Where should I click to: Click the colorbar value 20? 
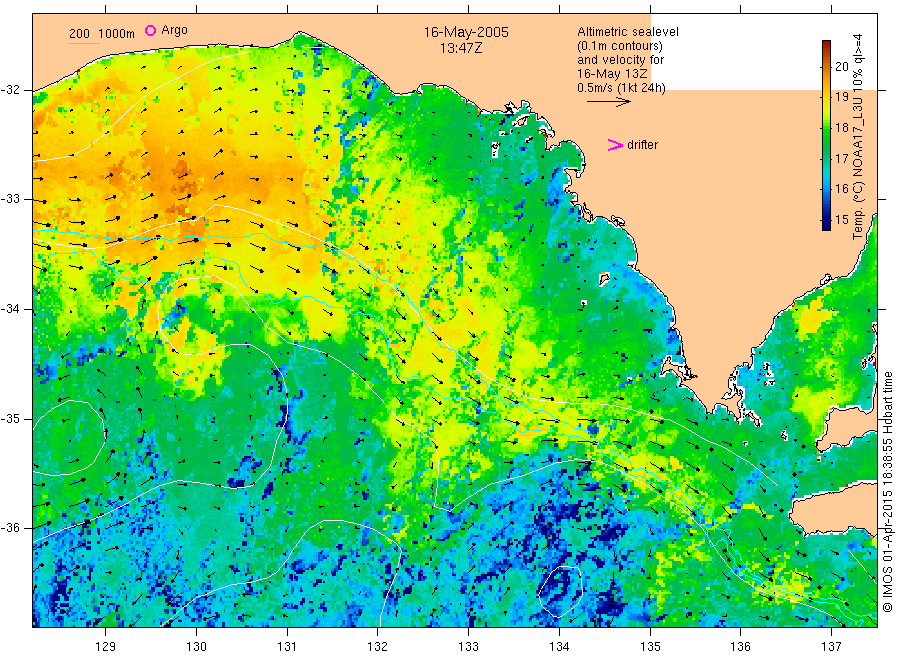click(x=841, y=67)
